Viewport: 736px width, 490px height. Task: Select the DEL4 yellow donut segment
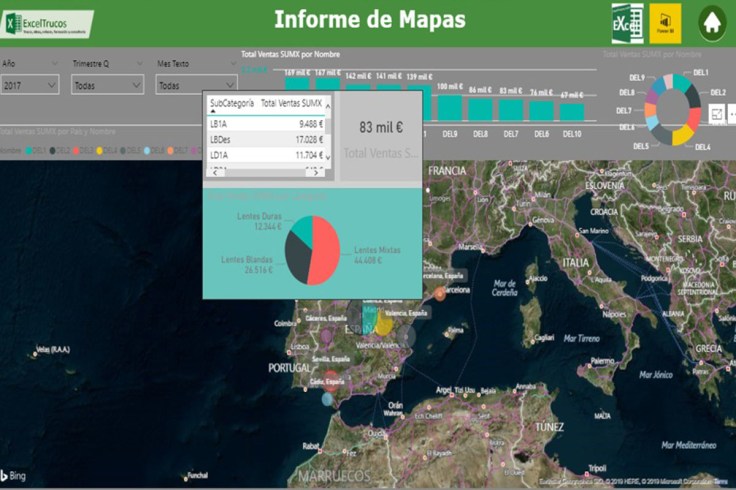click(682, 135)
